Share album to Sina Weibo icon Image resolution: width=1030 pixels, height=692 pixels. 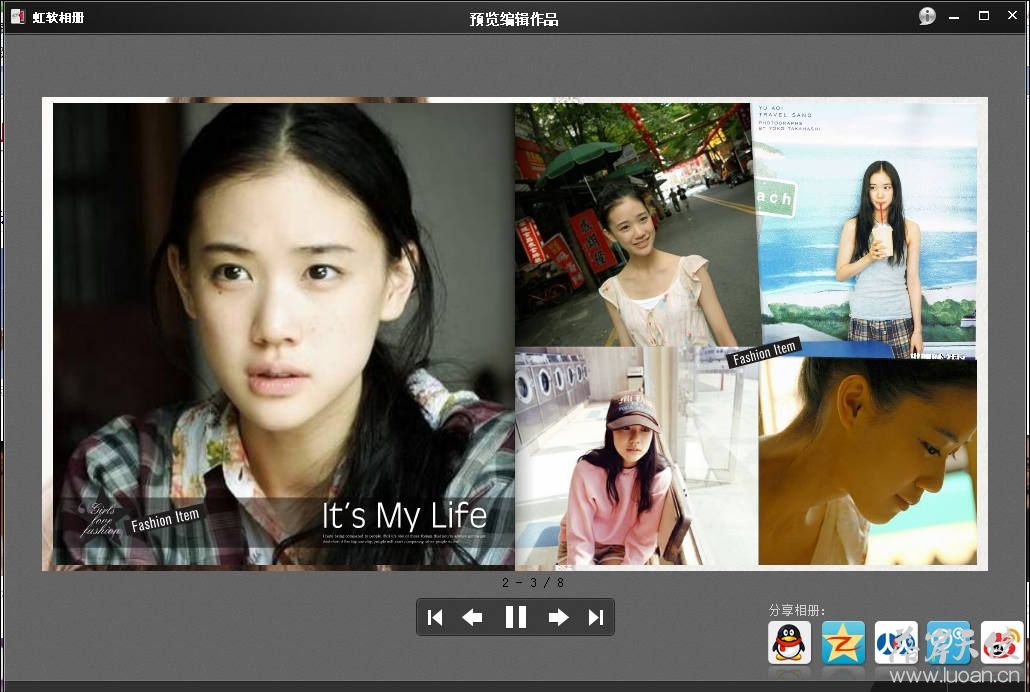(1002, 642)
